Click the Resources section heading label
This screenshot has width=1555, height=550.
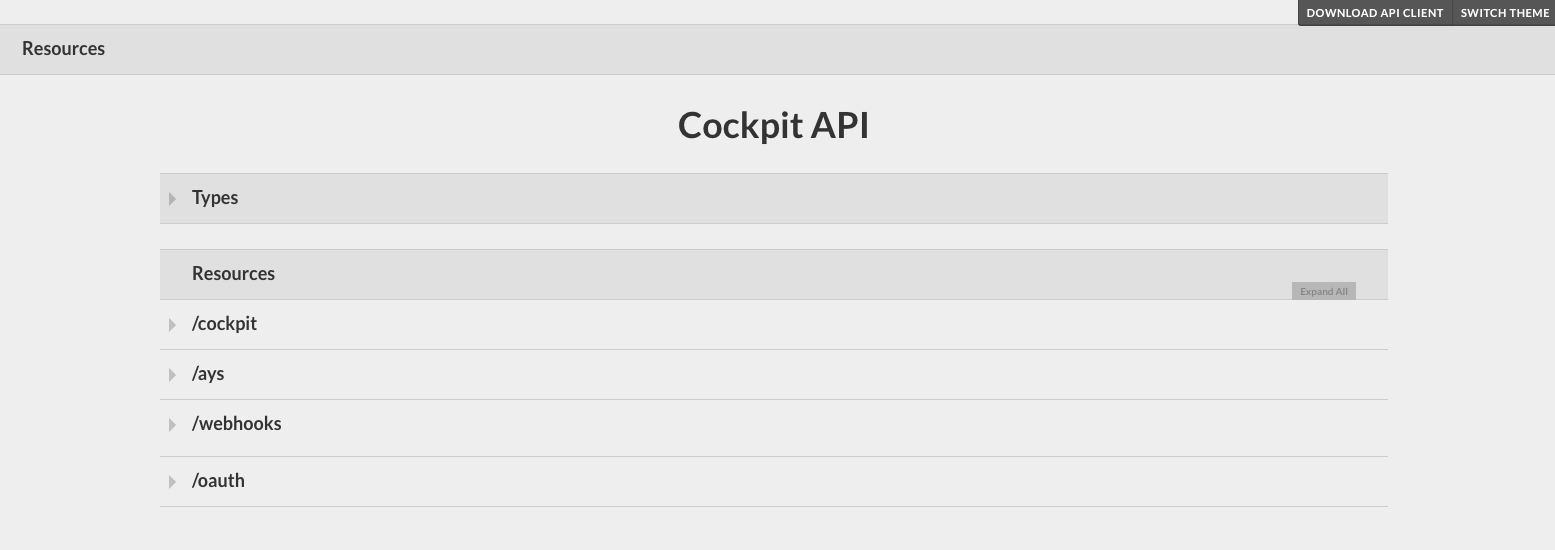pos(233,274)
